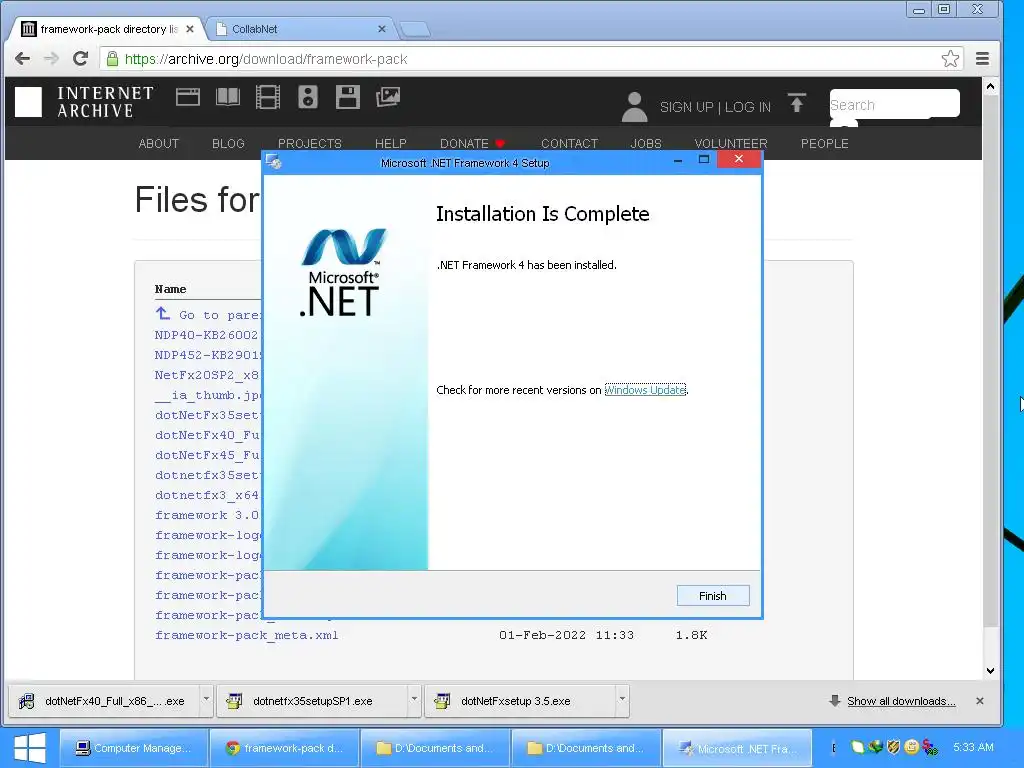Switch to Microsoft .NET Framework taskbar item
Screen dimensions: 1024x768
(737, 748)
